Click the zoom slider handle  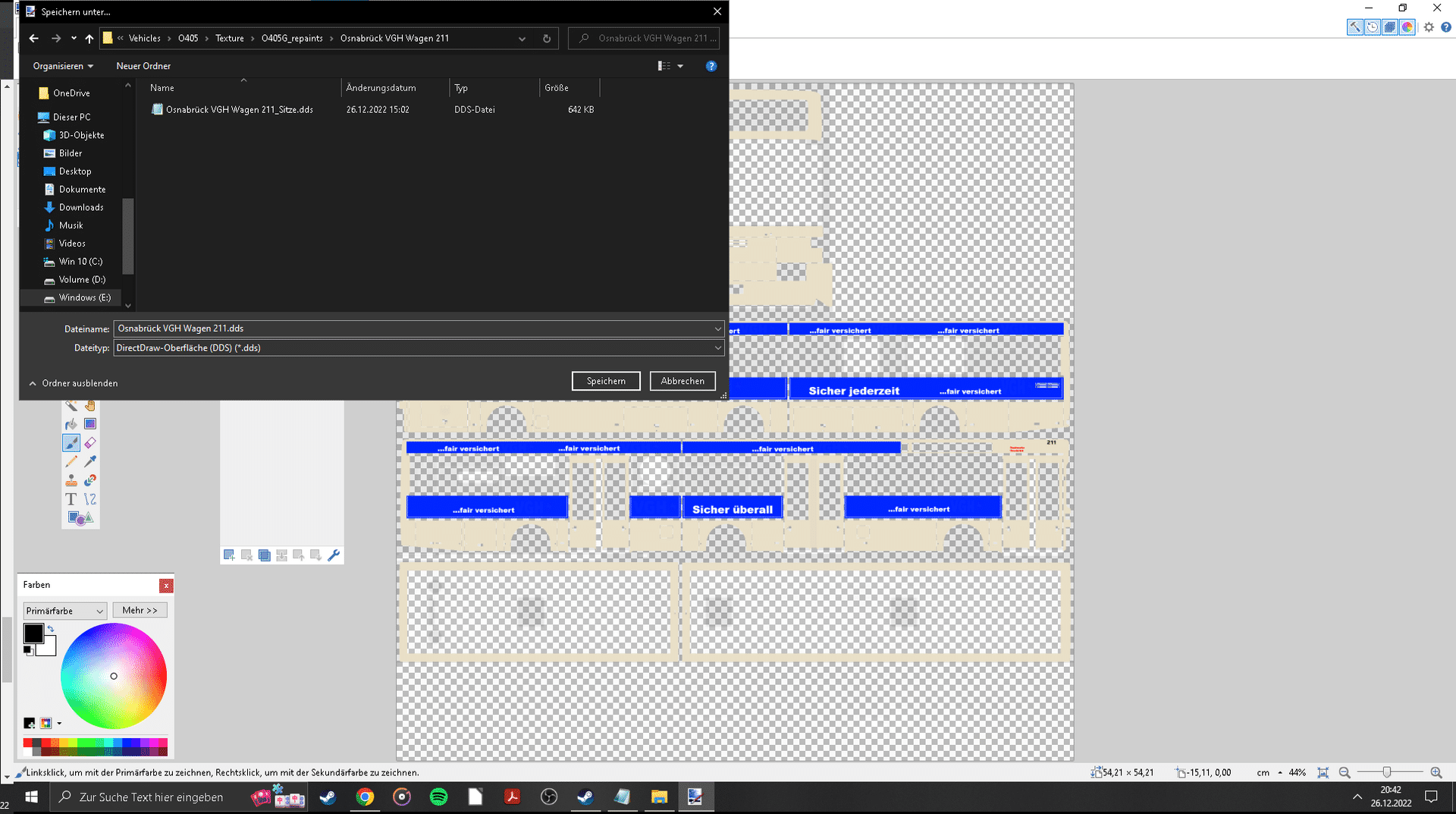(1386, 772)
